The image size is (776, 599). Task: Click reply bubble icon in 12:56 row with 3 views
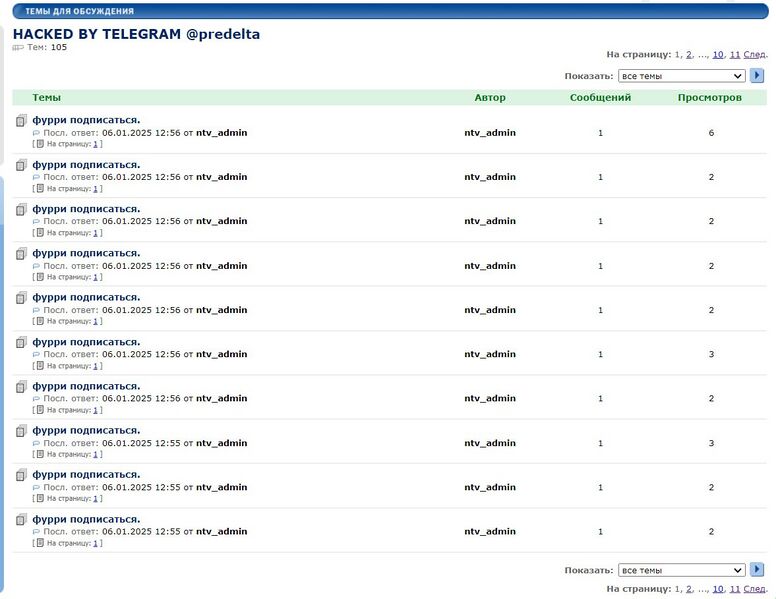click(36, 354)
